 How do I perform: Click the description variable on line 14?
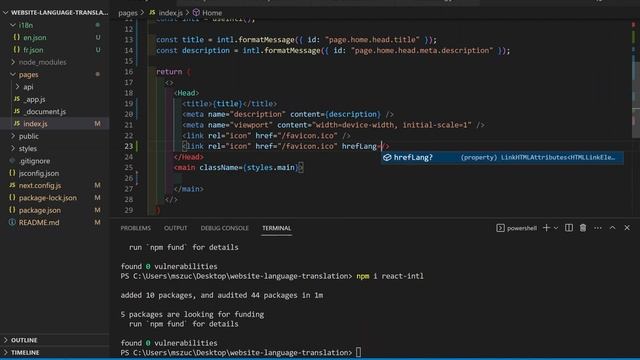tap(206, 51)
